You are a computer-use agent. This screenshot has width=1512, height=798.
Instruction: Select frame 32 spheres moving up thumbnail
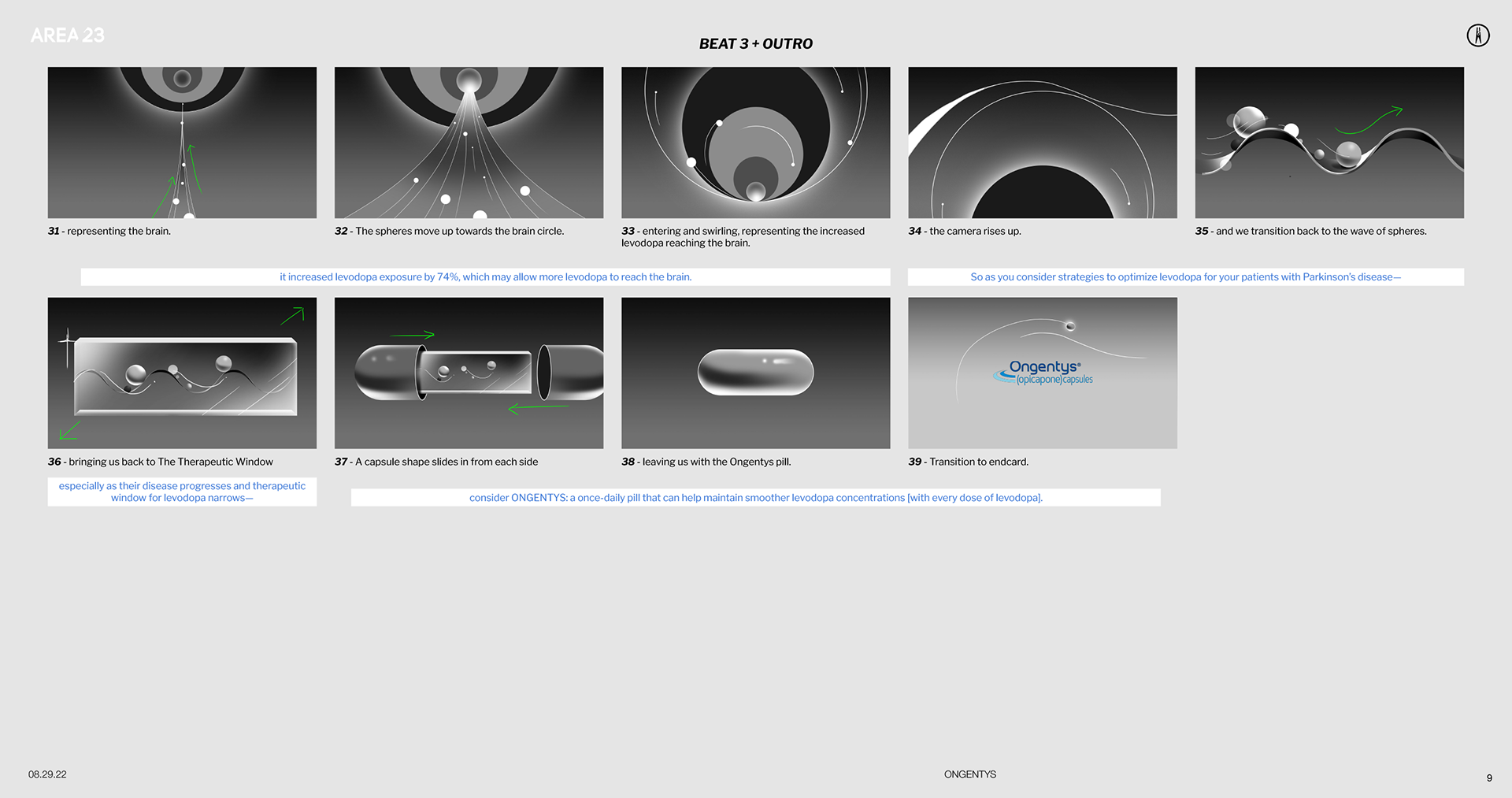[x=469, y=143]
